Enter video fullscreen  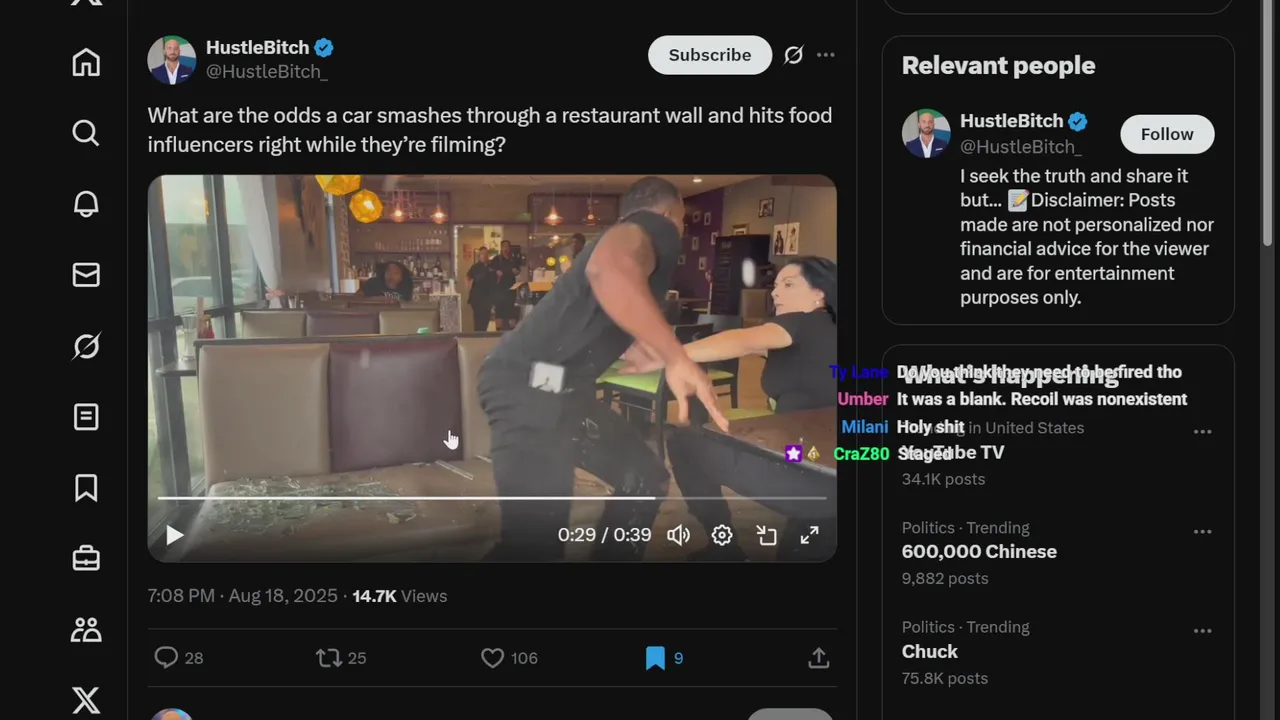810,535
